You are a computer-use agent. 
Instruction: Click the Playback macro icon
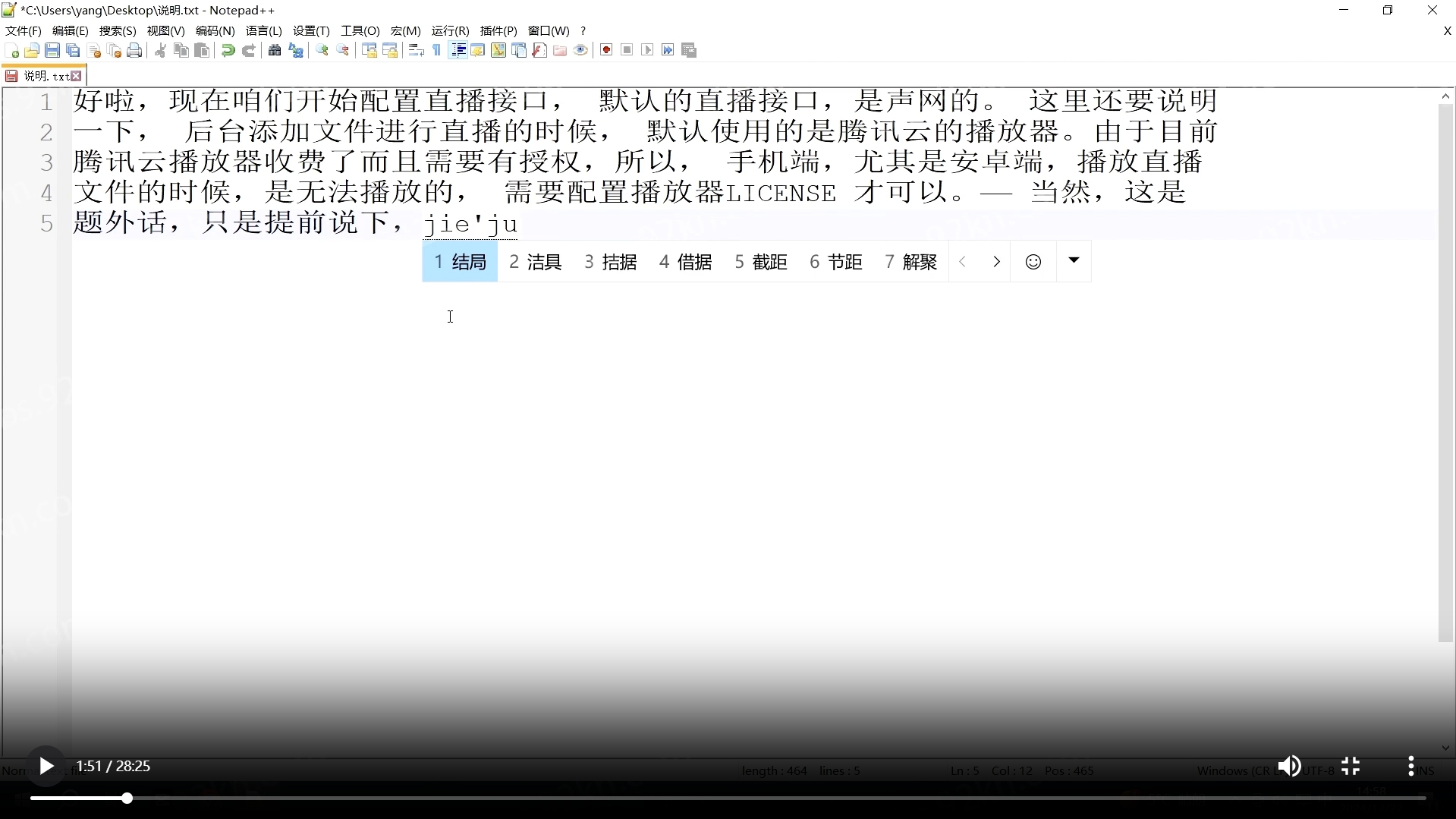647,50
